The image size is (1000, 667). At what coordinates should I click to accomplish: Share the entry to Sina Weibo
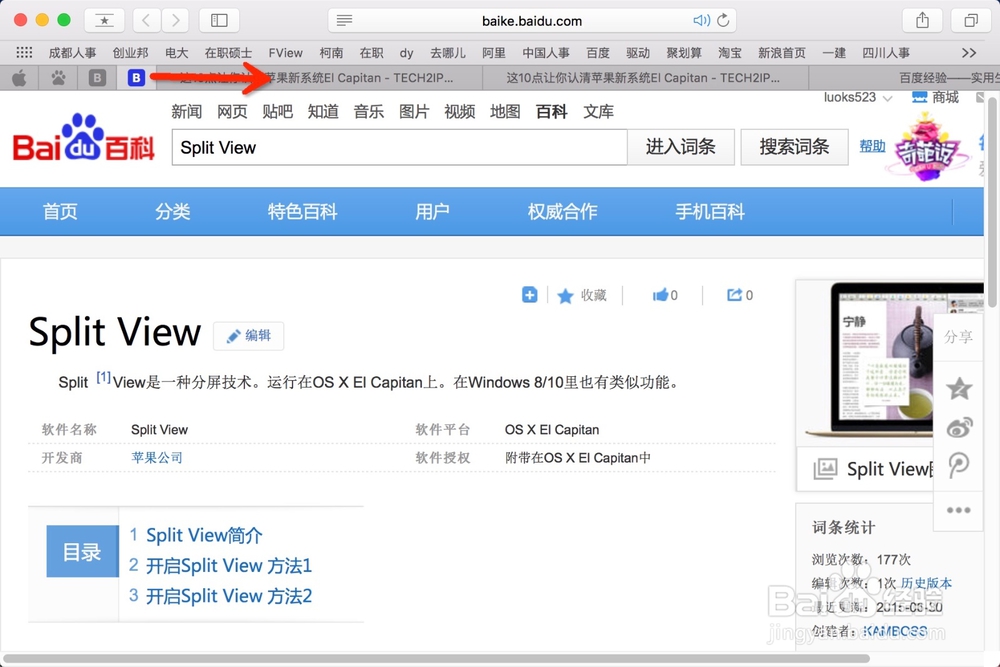point(957,426)
